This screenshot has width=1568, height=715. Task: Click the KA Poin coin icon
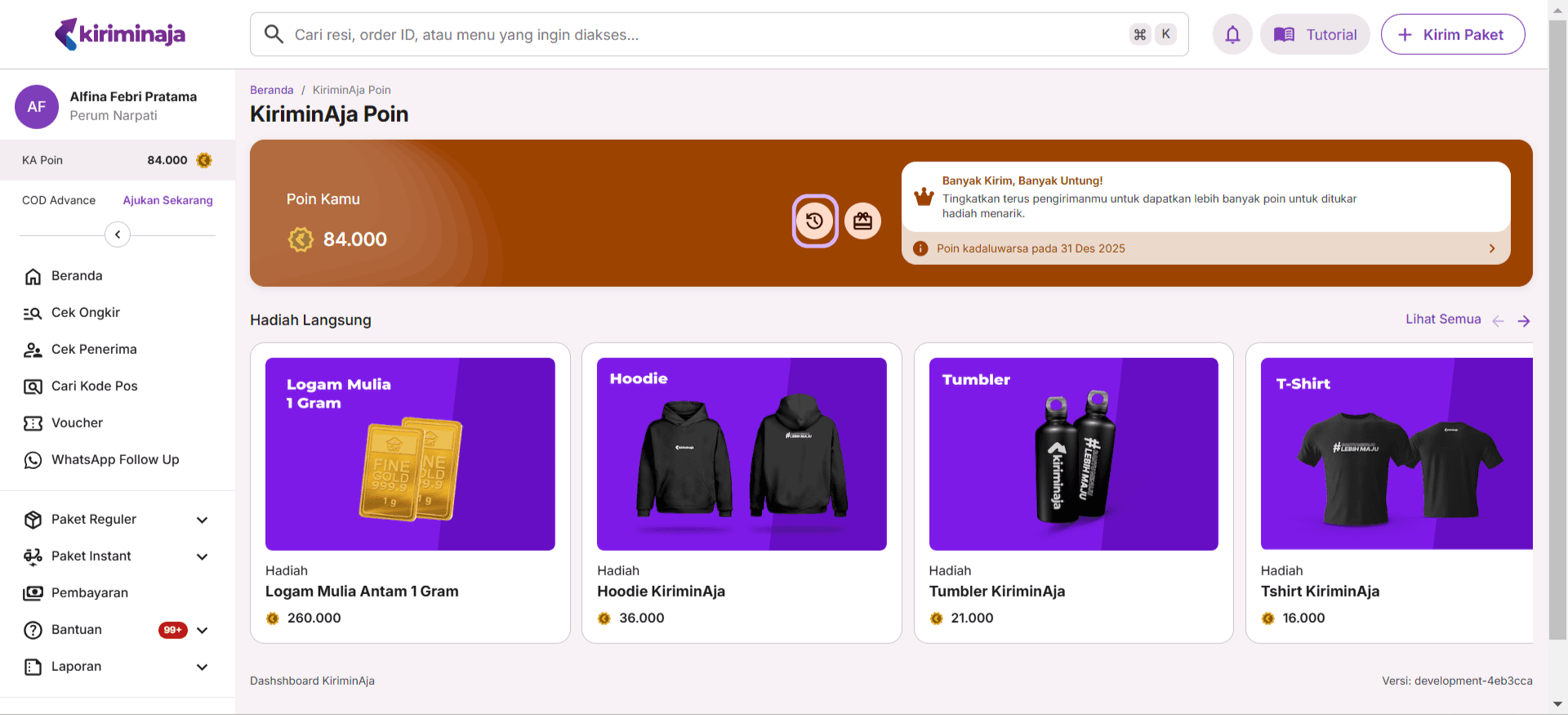point(204,160)
